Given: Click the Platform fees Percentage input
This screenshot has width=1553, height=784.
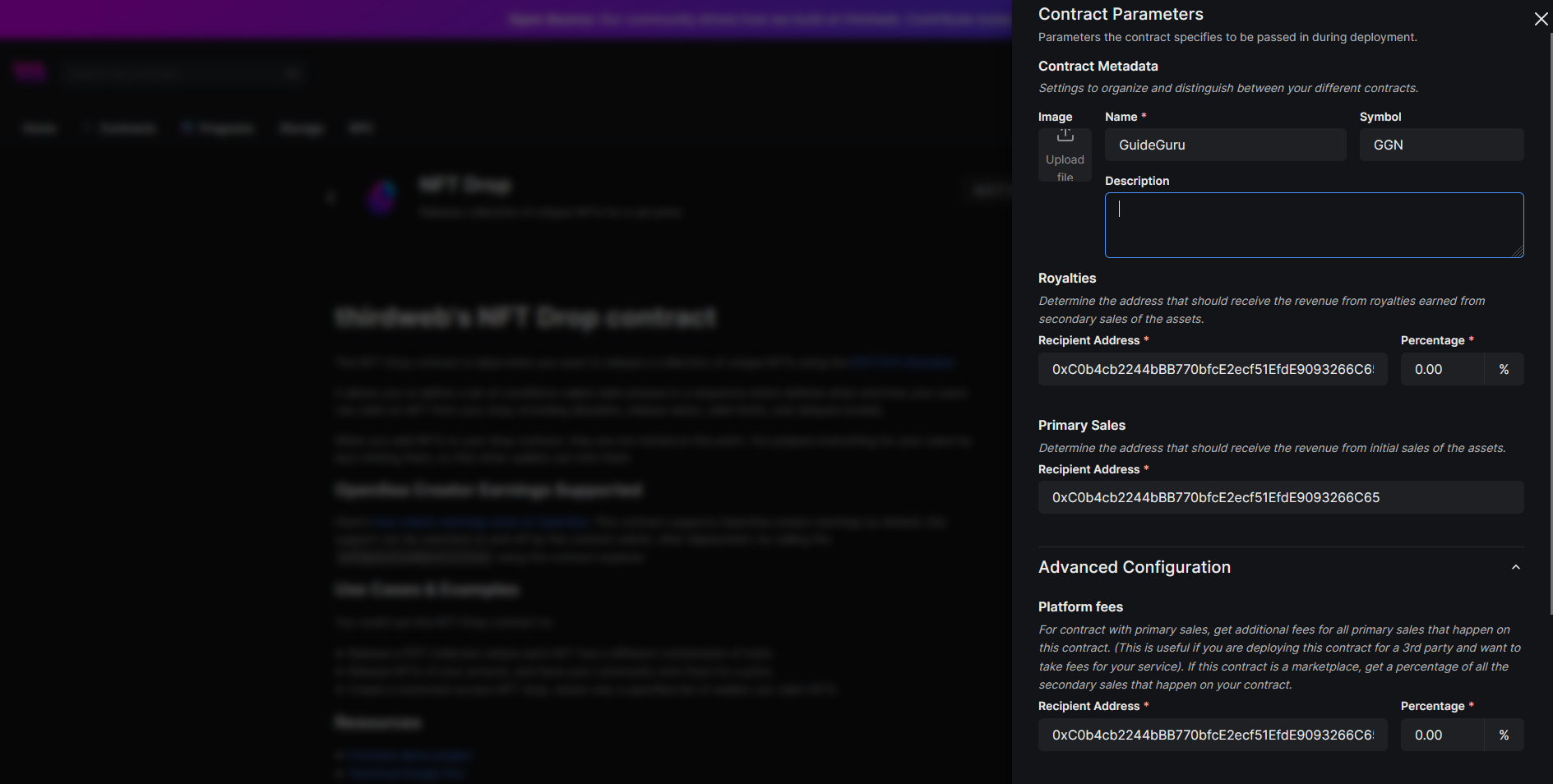Looking at the screenshot, I should [x=1442, y=736].
